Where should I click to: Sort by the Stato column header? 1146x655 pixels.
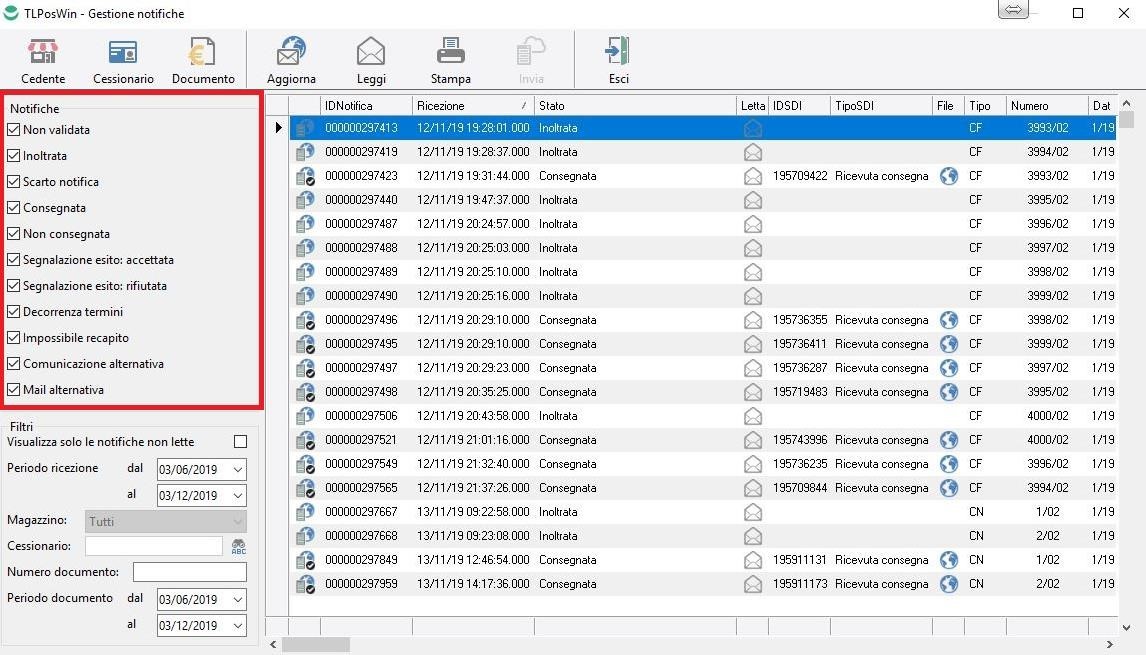coord(634,106)
